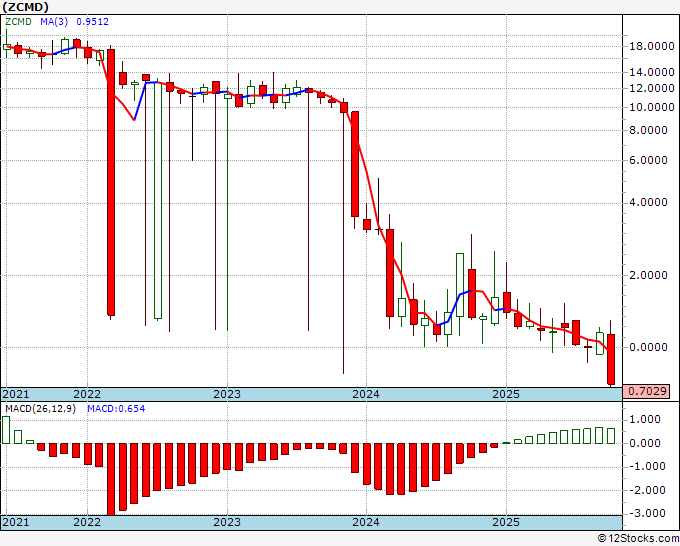The height and width of the screenshot is (546, 680).
Task: Click 2022 on the price chart time axis
Action: pos(87,394)
